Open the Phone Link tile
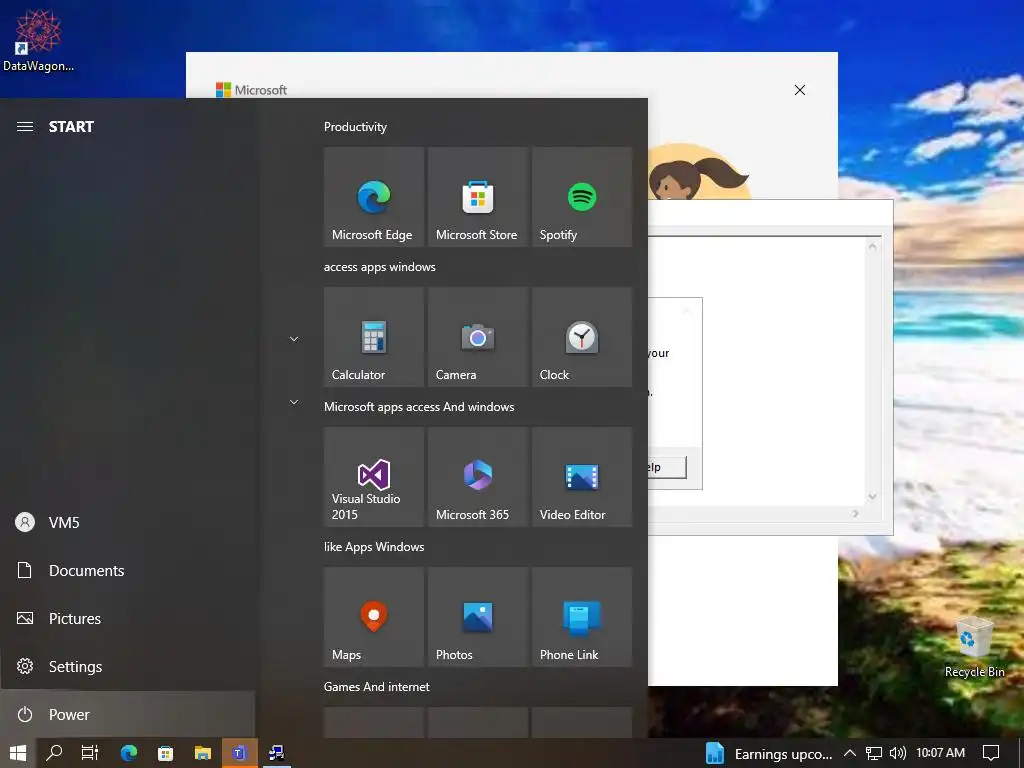This screenshot has height=768, width=1024. pyautogui.click(x=582, y=617)
